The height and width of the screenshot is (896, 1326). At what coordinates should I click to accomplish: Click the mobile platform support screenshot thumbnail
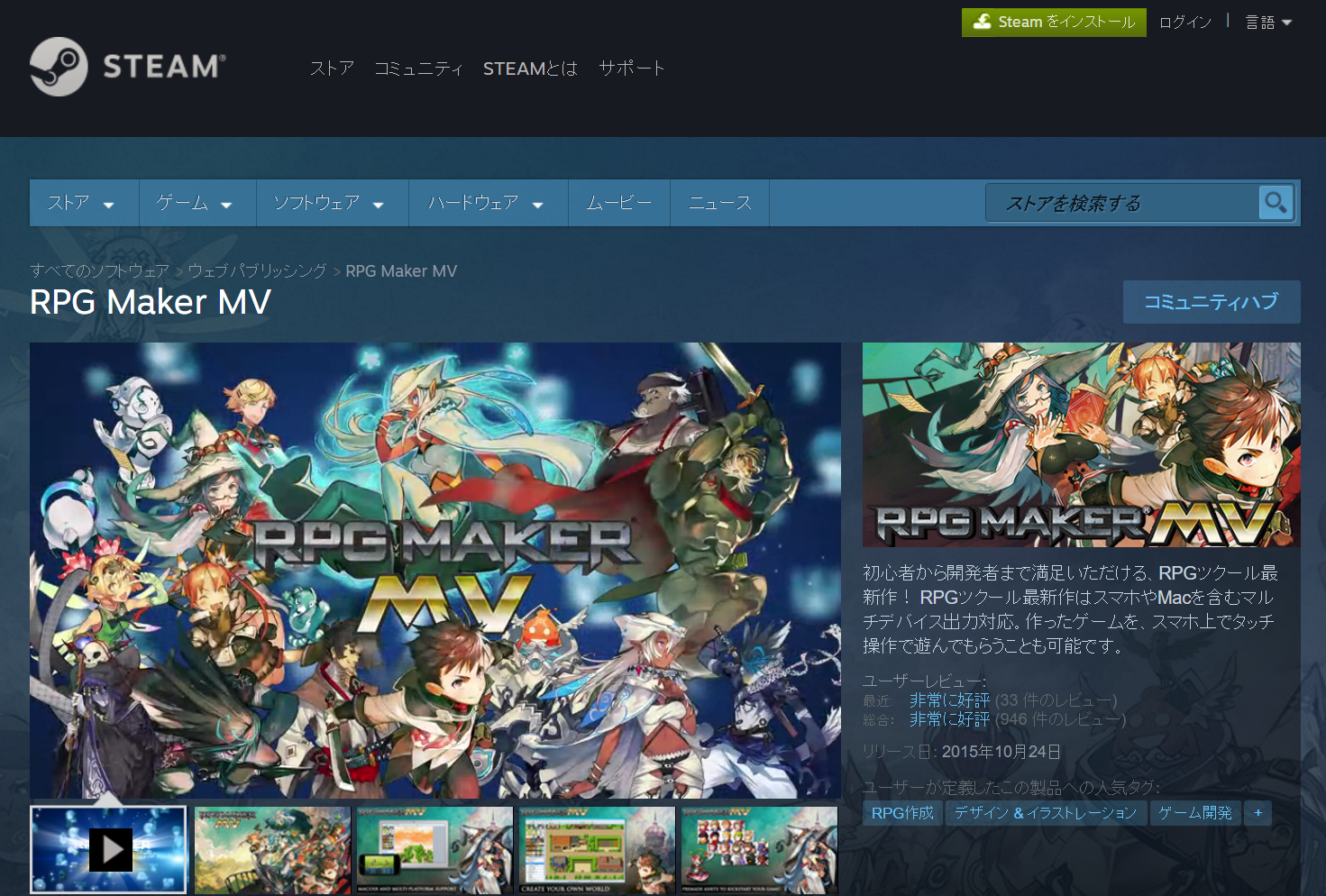click(x=434, y=849)
